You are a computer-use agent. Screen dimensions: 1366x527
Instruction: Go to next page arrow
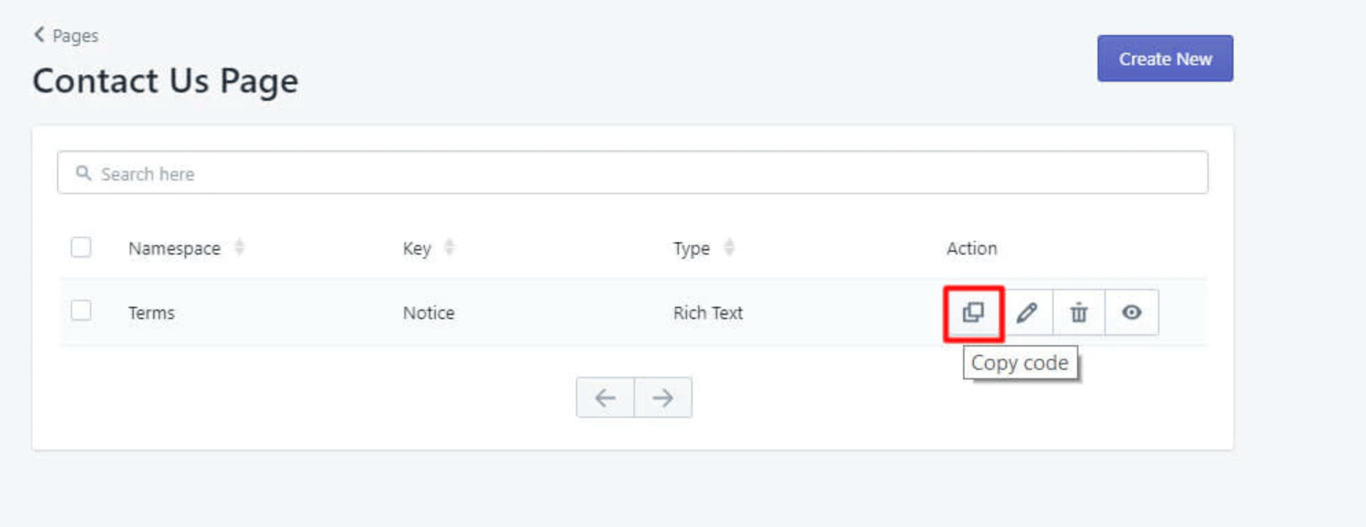[662, 398]
